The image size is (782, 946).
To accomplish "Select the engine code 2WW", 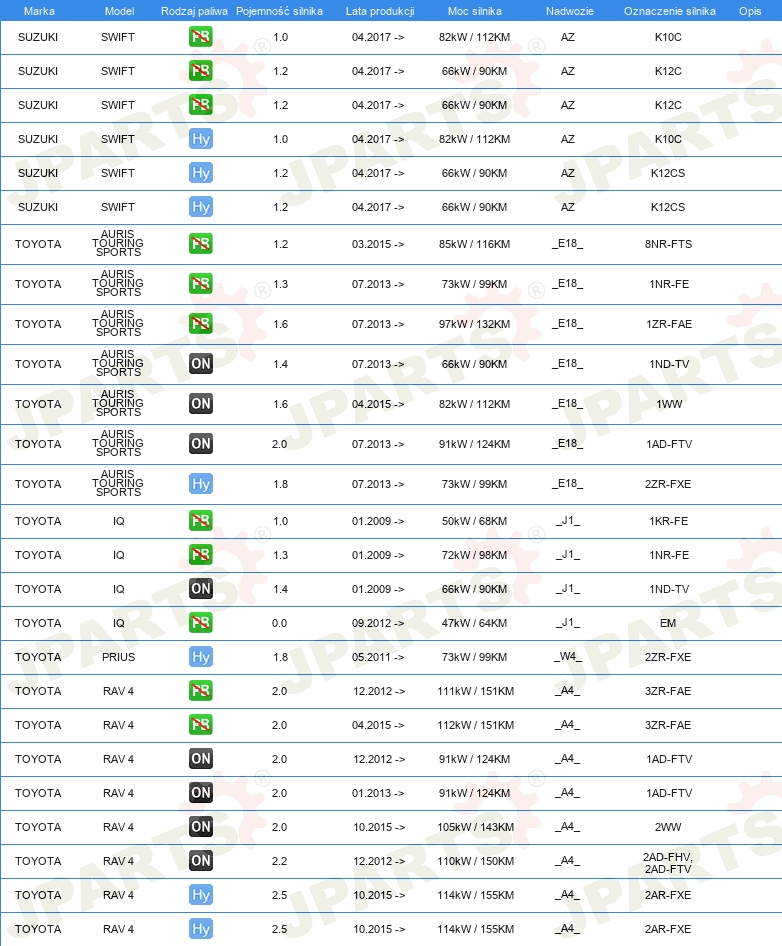I will [x=668, y=827].
